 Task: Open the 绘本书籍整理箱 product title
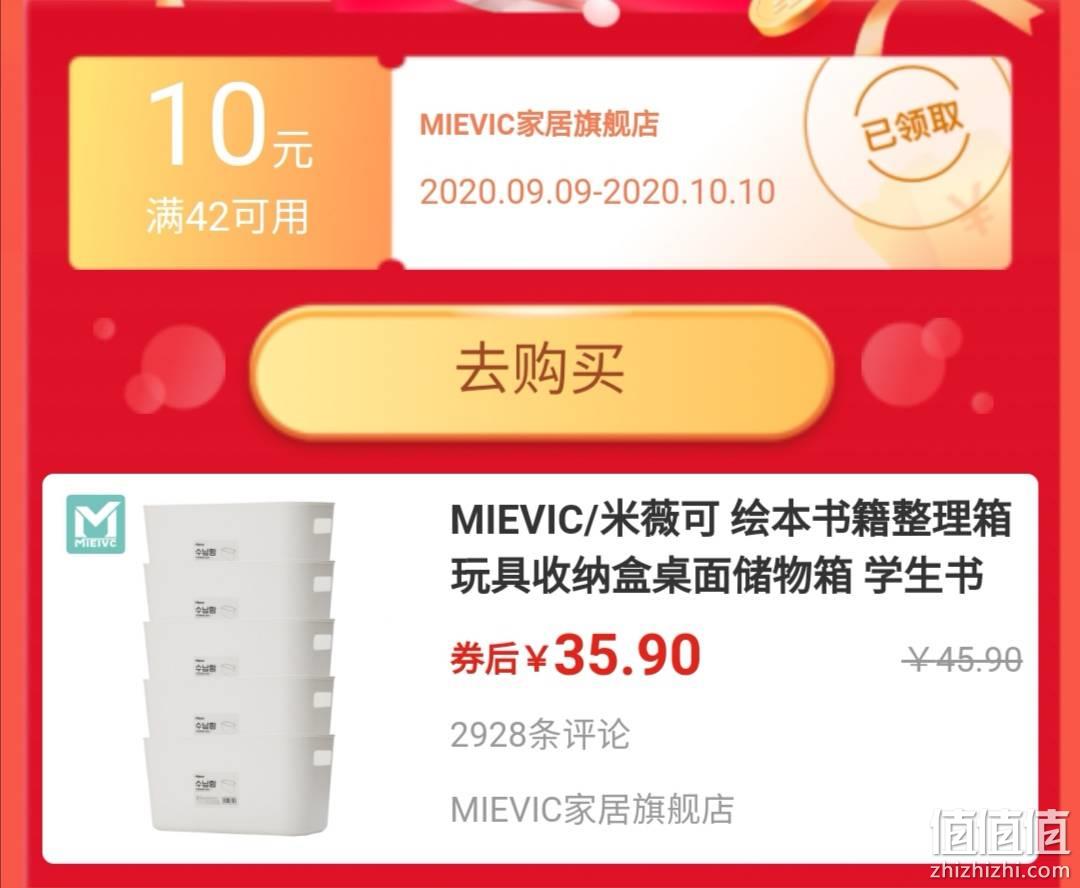[731, 548]
